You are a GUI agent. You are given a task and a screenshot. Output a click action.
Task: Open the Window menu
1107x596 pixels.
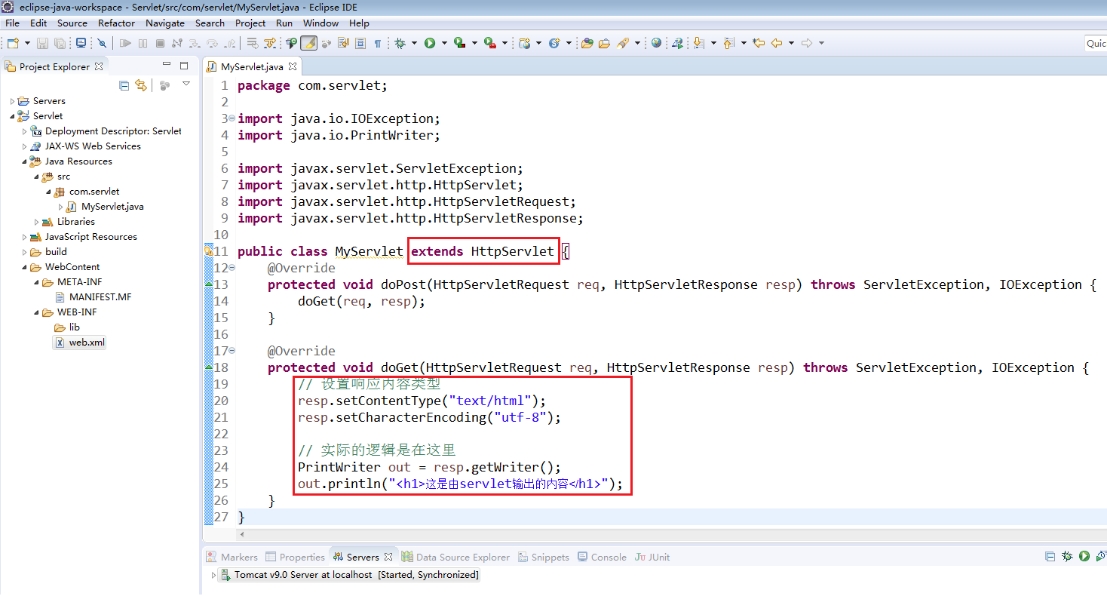[x=321, y=23]
